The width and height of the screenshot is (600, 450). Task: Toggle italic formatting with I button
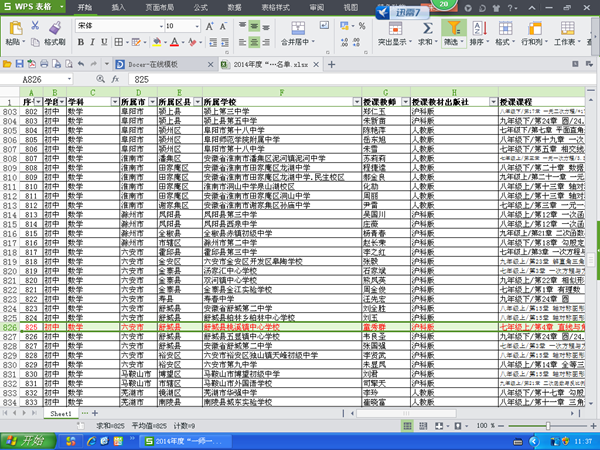[x=94, y=43]
